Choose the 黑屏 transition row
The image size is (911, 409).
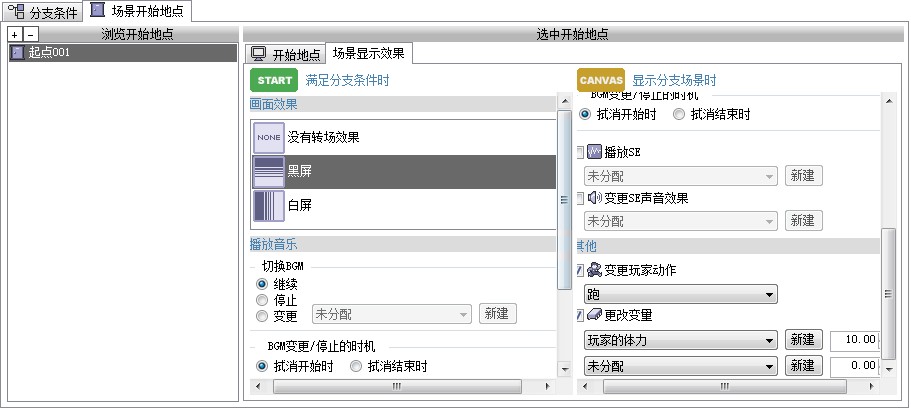[404, 171]
